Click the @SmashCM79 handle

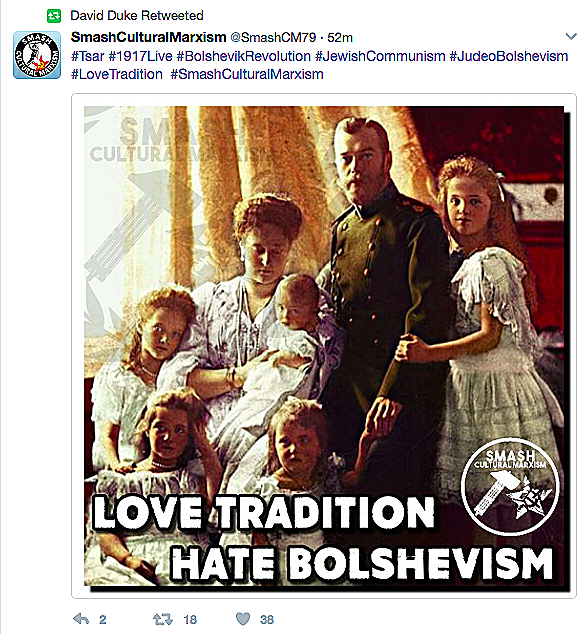coord(273,38)
